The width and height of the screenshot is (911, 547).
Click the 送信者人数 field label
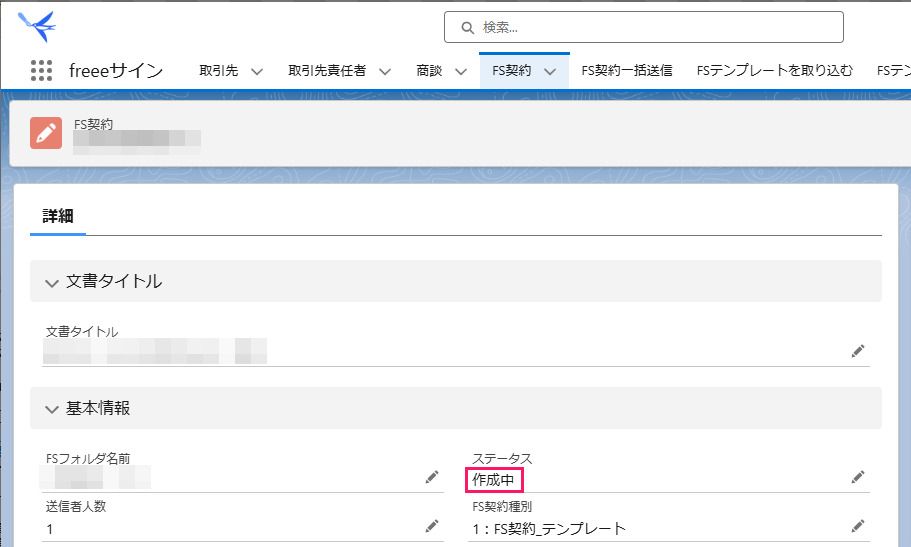point(76,506)
